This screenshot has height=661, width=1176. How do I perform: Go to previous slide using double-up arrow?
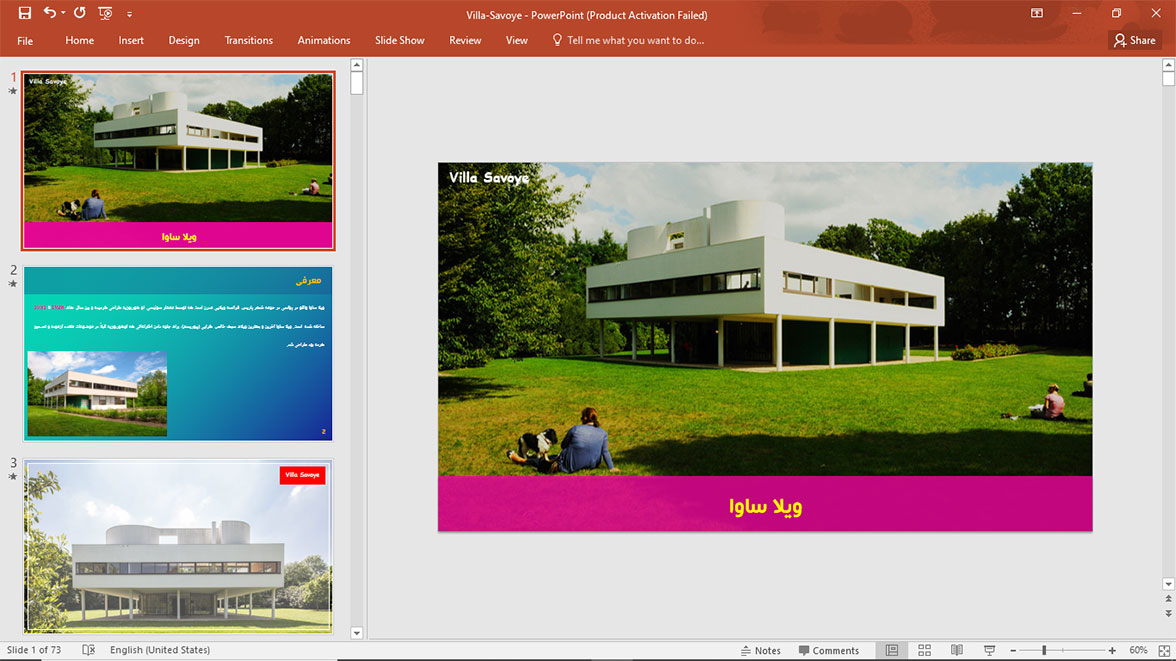(x=1168, y=599)
